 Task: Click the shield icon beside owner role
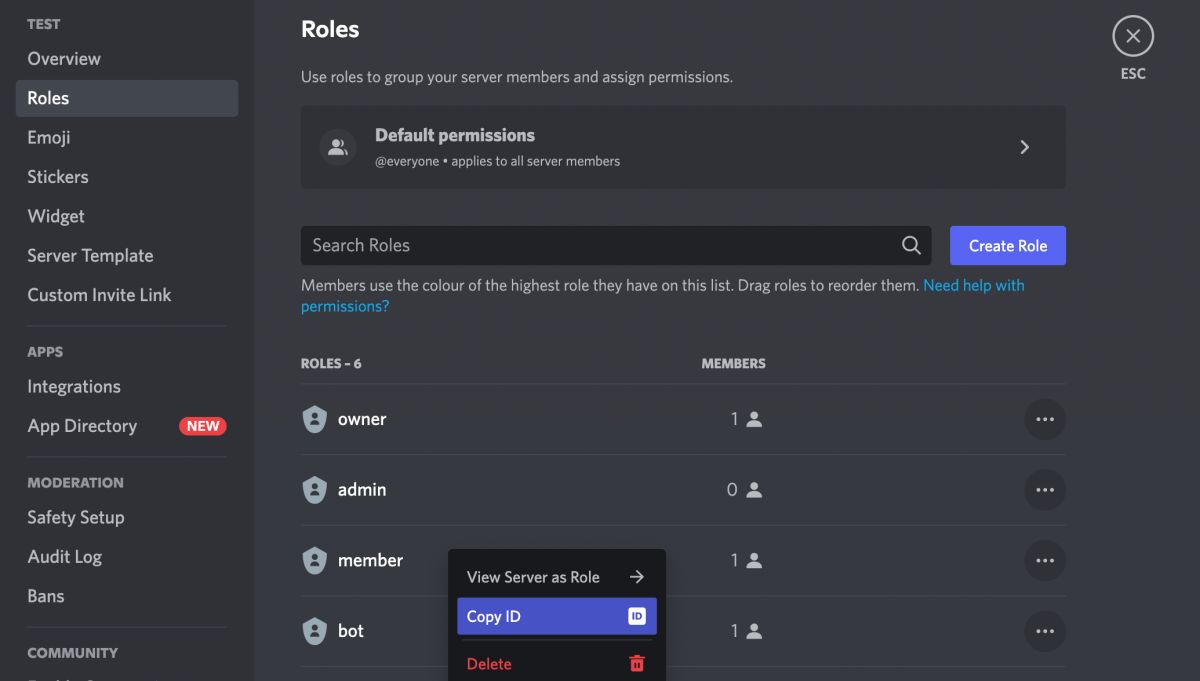click(315, 420)
